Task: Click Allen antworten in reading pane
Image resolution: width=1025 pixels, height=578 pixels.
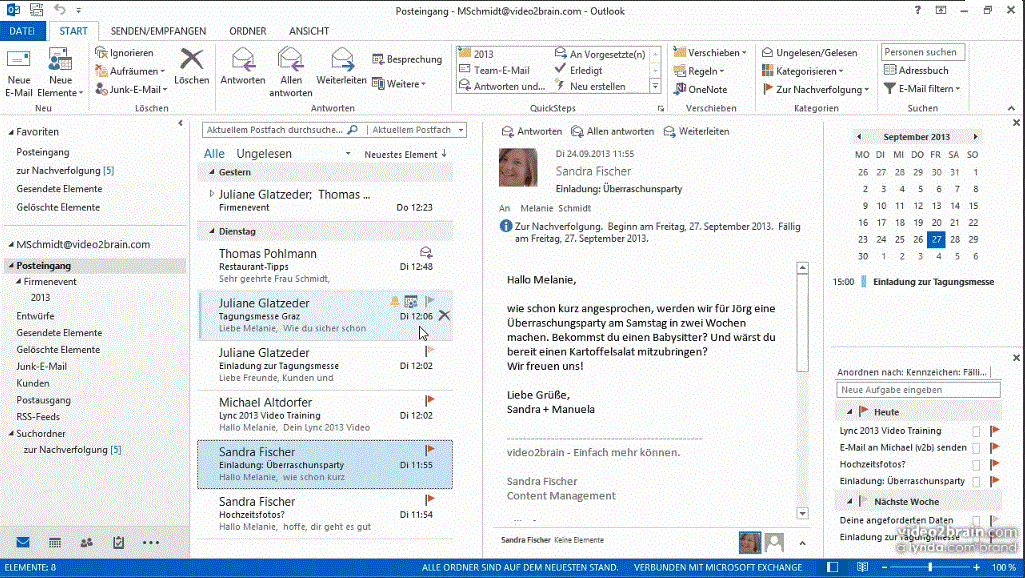Action: point(612,131)
